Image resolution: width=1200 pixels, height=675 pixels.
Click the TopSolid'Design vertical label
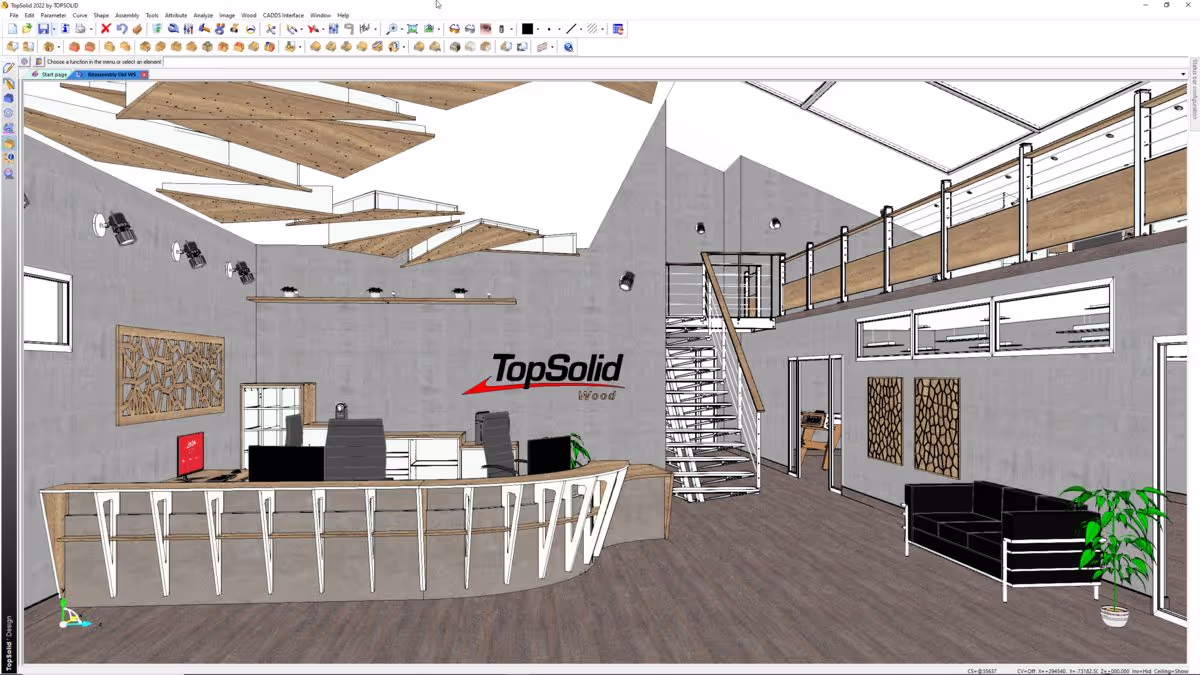(9, 643)
